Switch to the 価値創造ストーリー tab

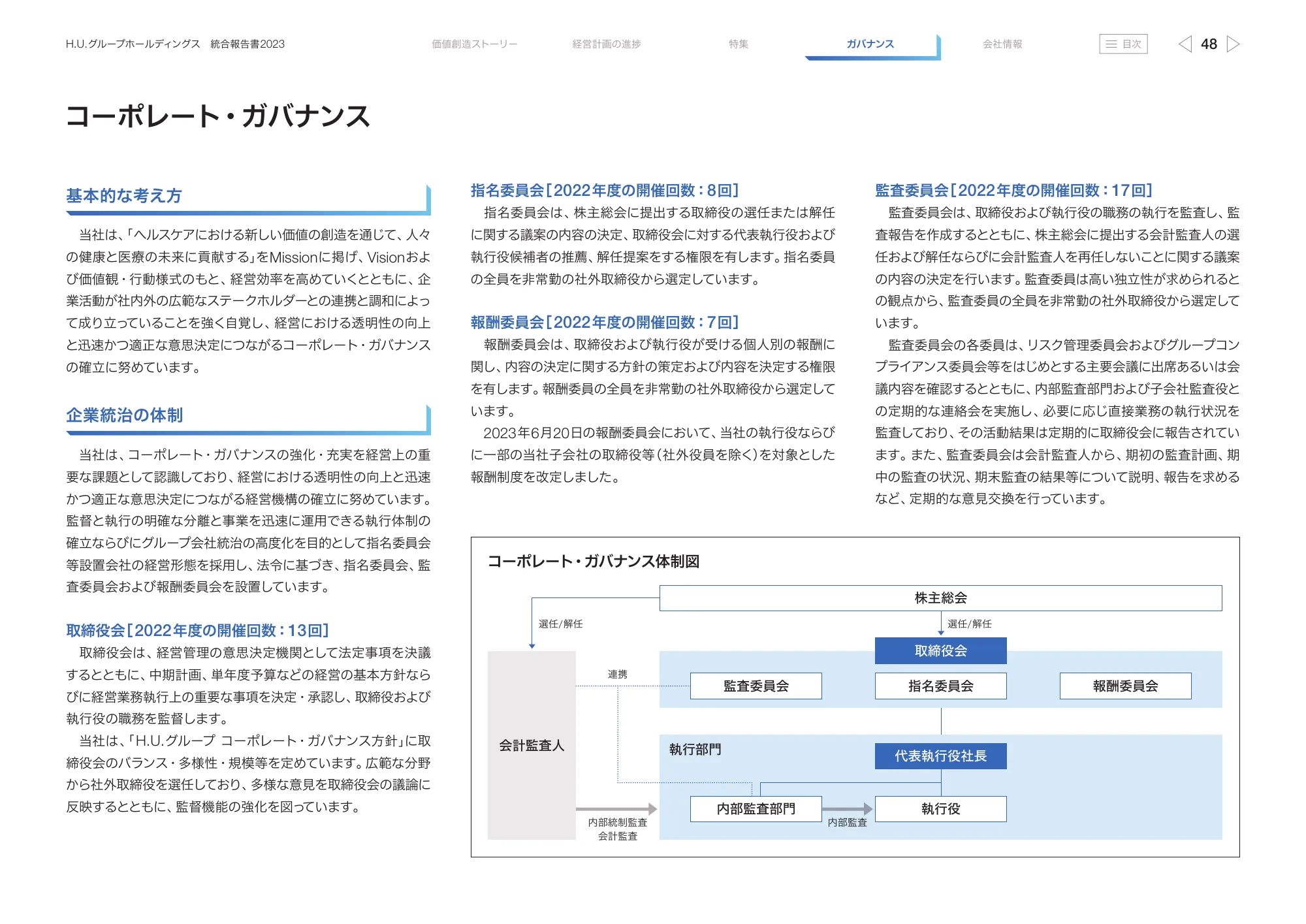coord(474,44)
